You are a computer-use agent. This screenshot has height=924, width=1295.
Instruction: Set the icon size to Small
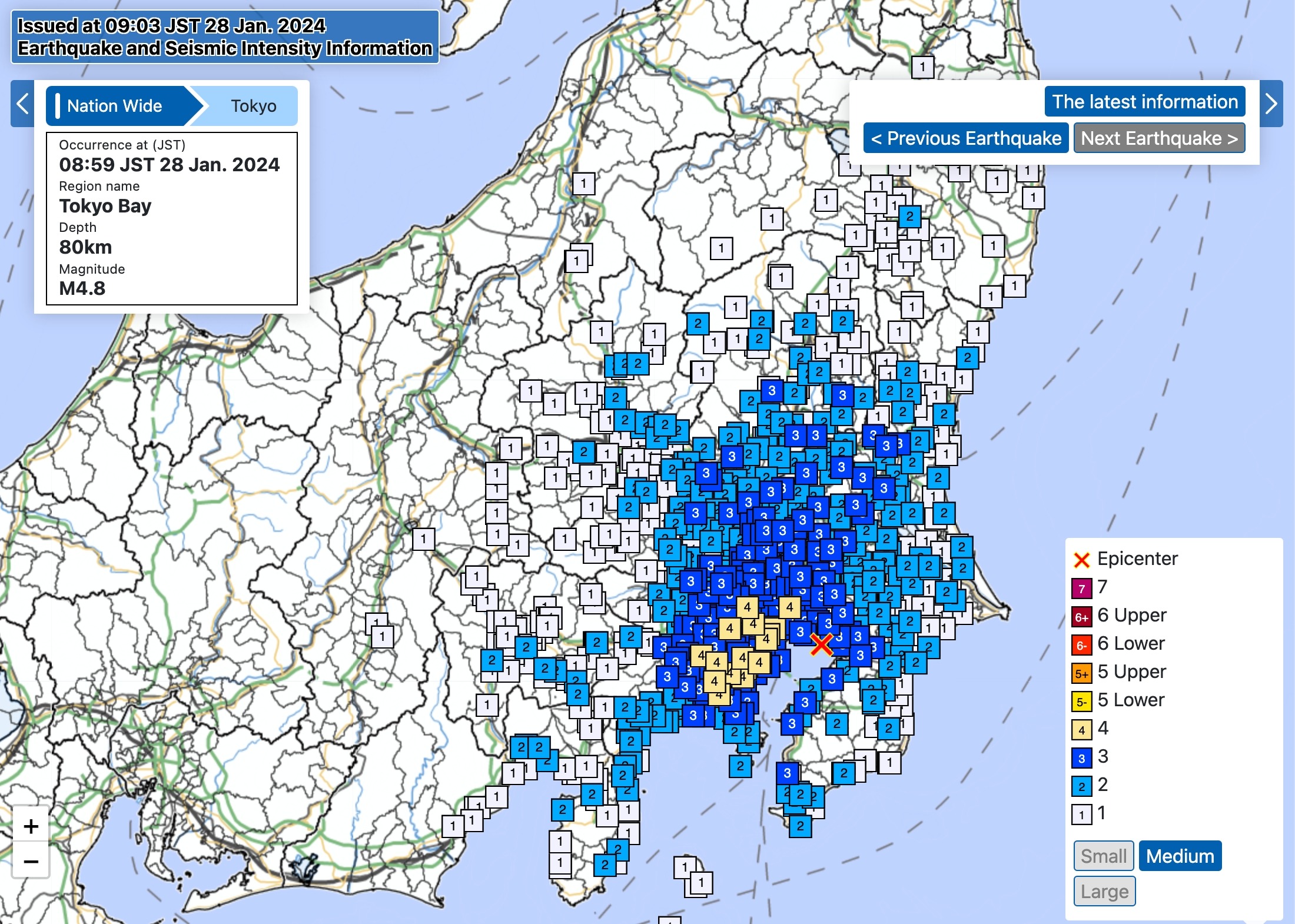1103,856
